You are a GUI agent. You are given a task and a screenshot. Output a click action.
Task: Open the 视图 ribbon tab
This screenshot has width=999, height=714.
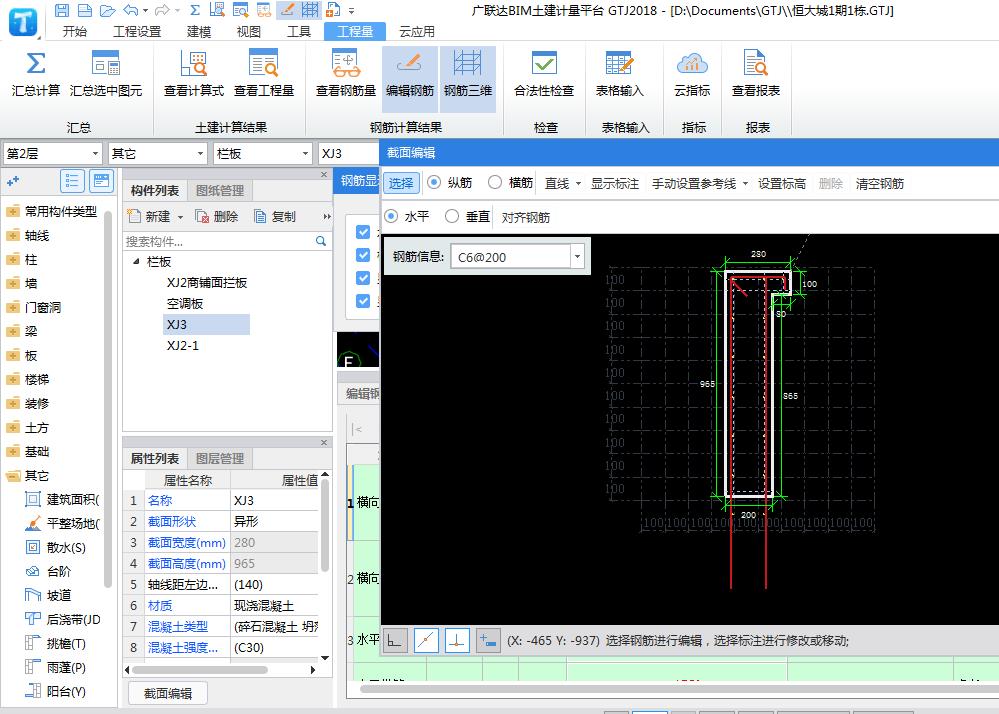coord(248,31)
